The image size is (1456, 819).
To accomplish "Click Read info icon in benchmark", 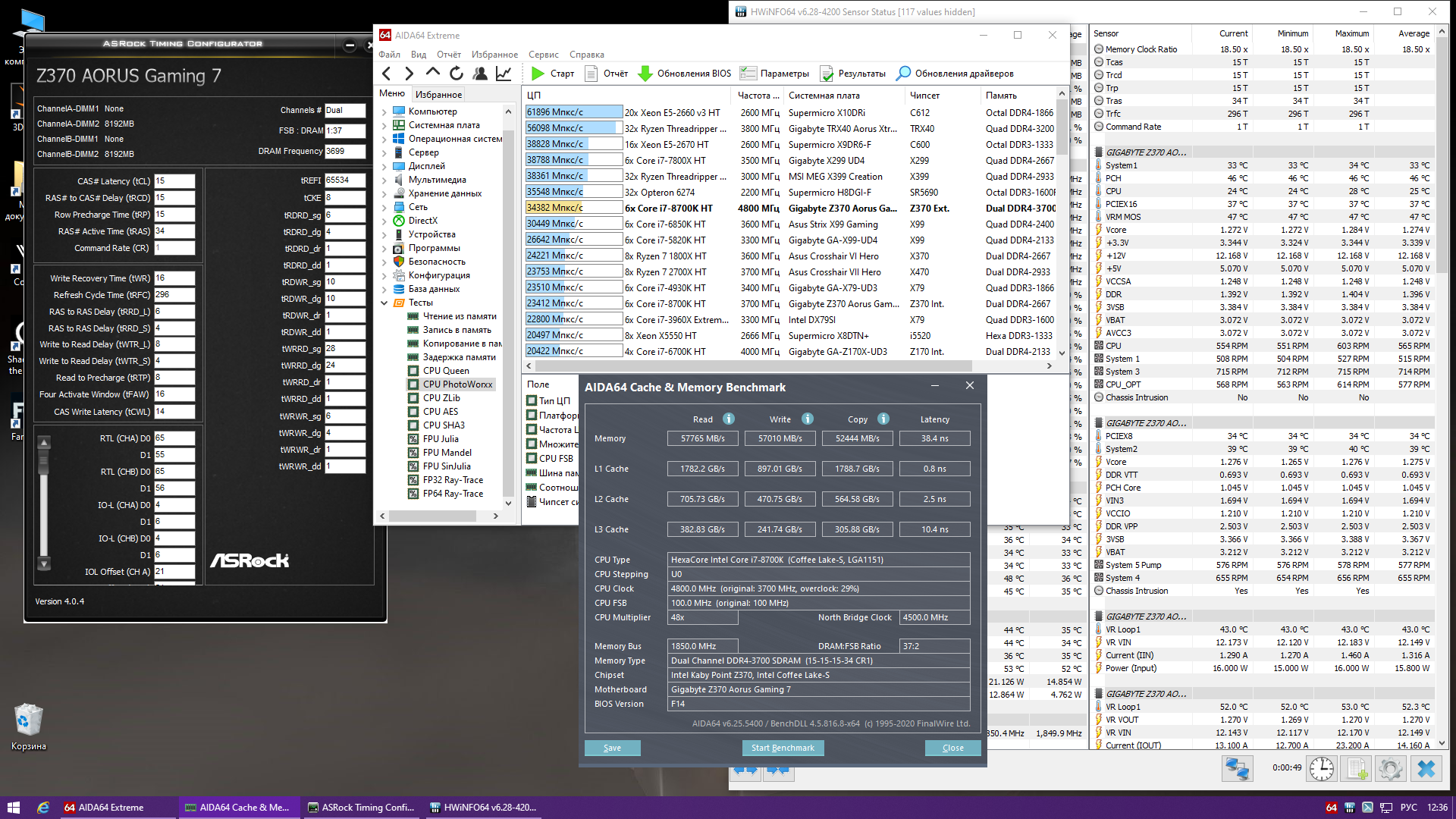I will 729,419.
